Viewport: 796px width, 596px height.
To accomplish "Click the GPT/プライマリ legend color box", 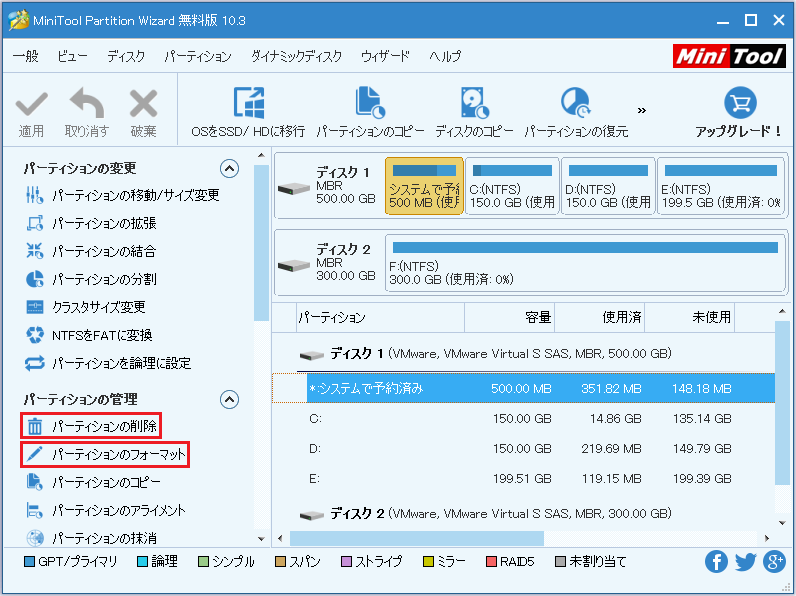I will pyautogui.click(x=29, y=561).
